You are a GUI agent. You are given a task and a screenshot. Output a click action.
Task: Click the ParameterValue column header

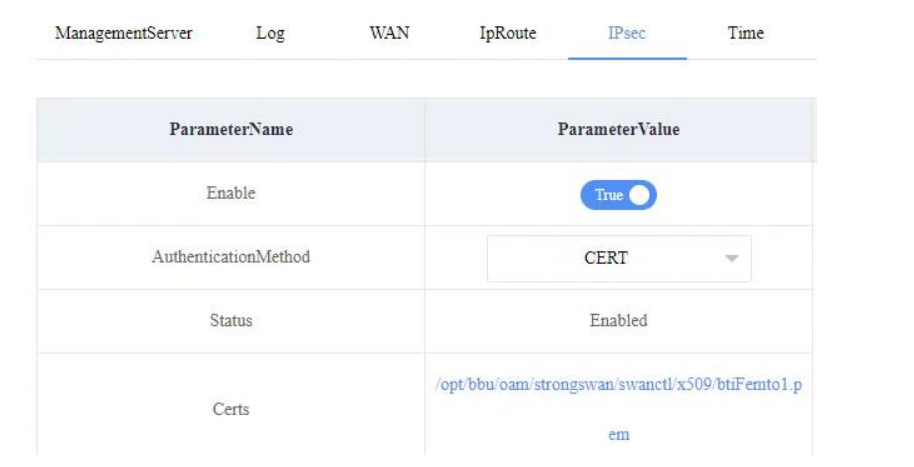point(618,130)
